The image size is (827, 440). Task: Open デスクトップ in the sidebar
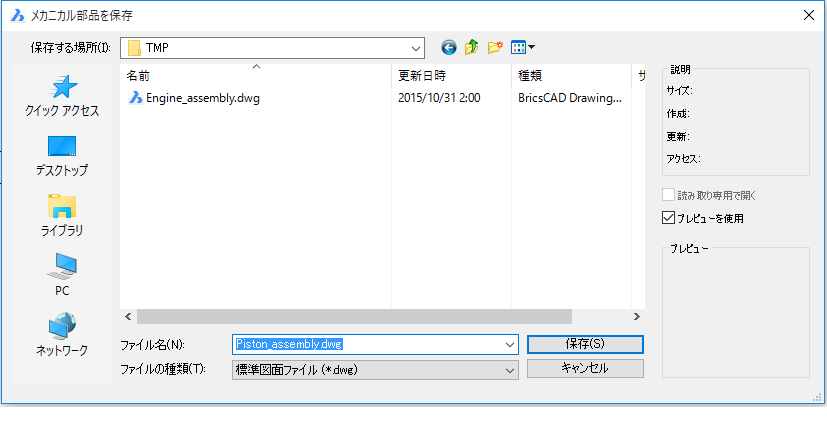click(62, 156)
